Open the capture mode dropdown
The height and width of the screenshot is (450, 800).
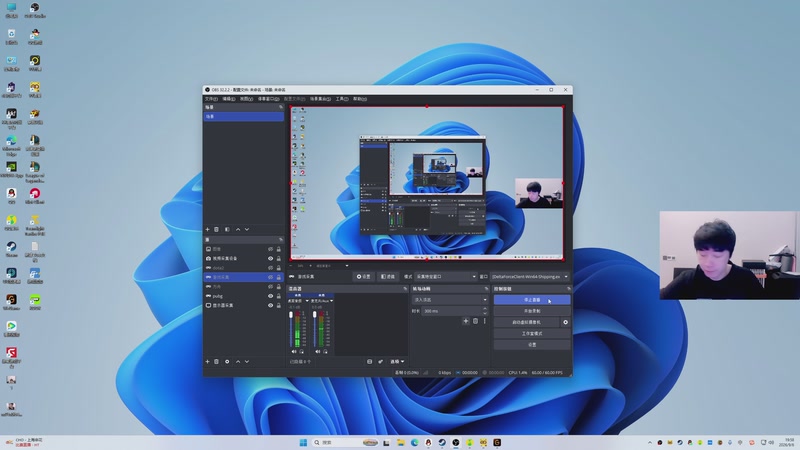tap(446, 277)
